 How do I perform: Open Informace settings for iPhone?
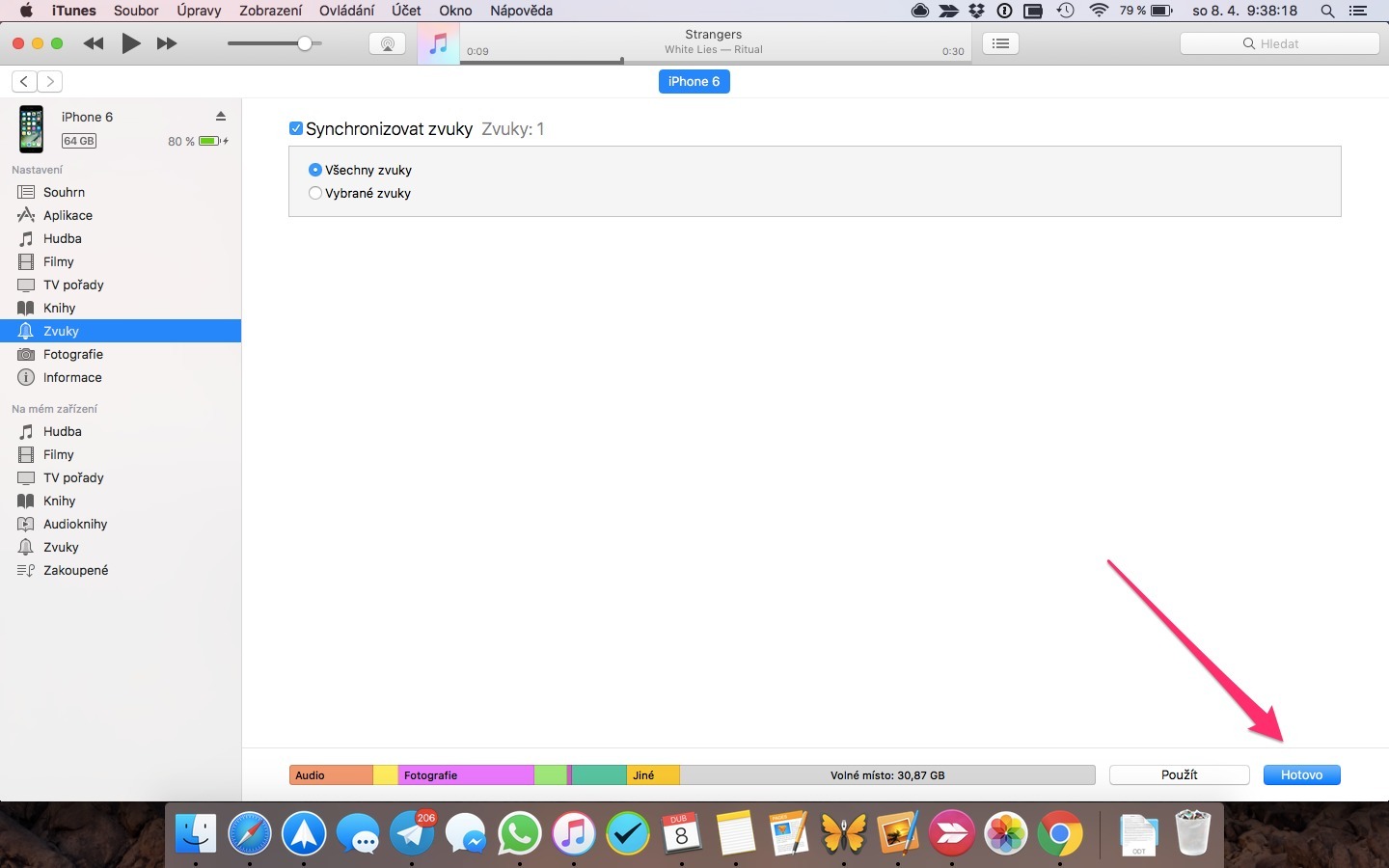coord(70,377)
